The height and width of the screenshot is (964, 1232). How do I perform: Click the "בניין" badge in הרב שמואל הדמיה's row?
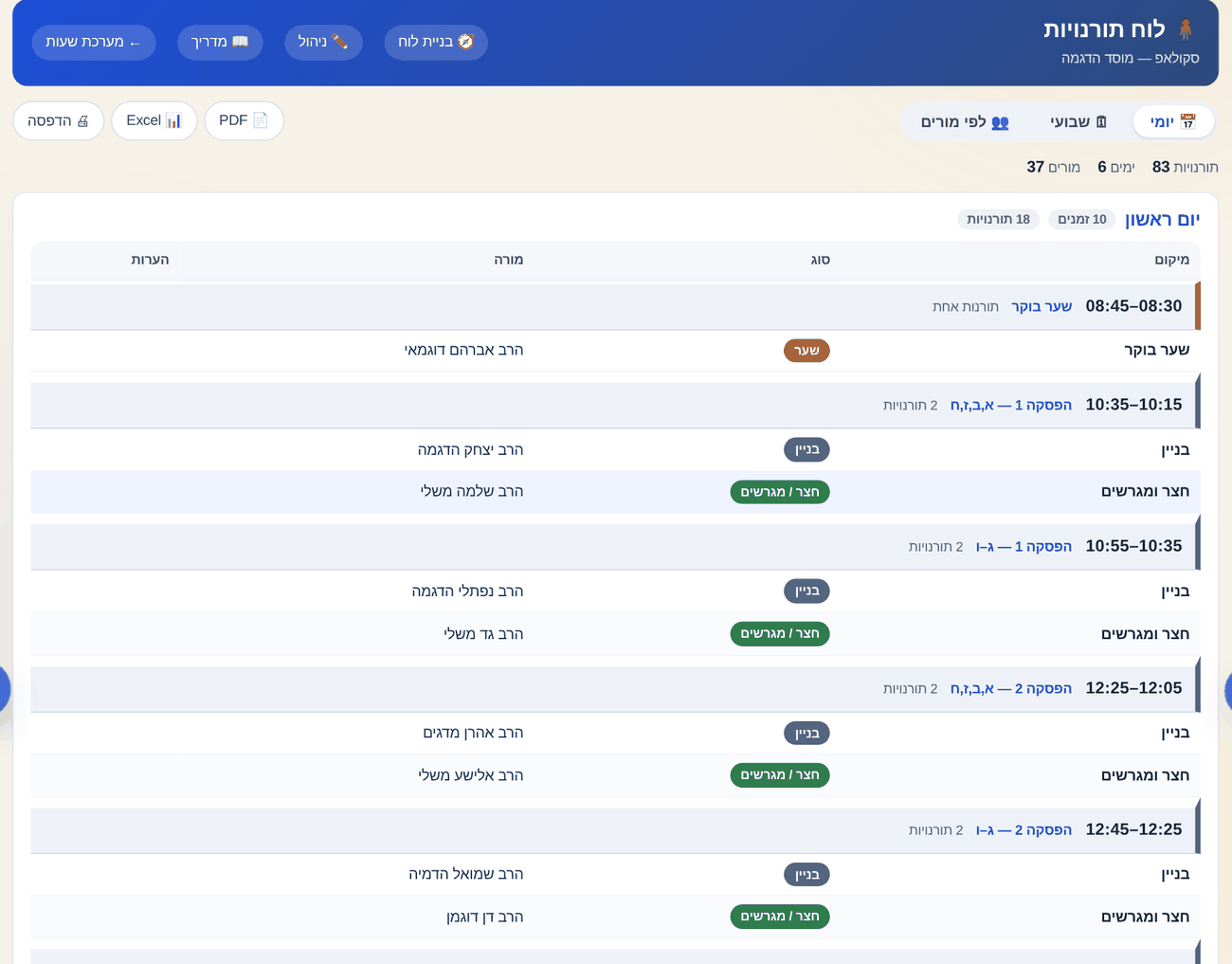click(x=806, y=874)
